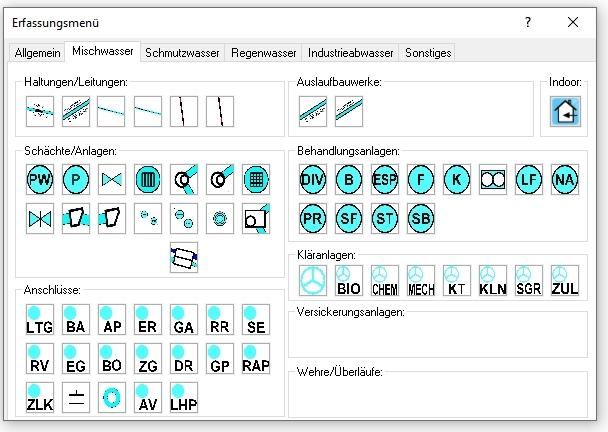Select the RAP connection icon
Screen dimensions: 608x432
point(256,358)
